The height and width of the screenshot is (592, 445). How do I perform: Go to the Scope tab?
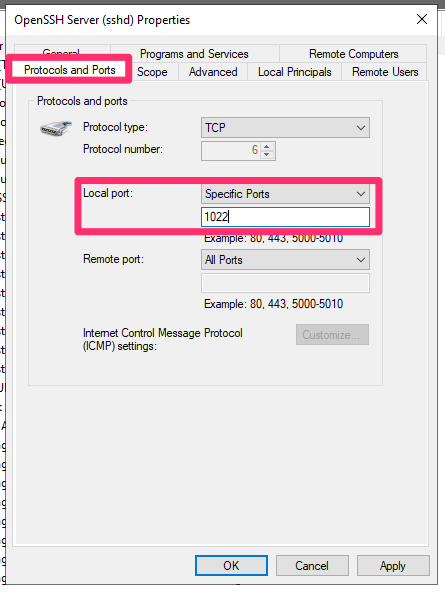coord(152,72)
